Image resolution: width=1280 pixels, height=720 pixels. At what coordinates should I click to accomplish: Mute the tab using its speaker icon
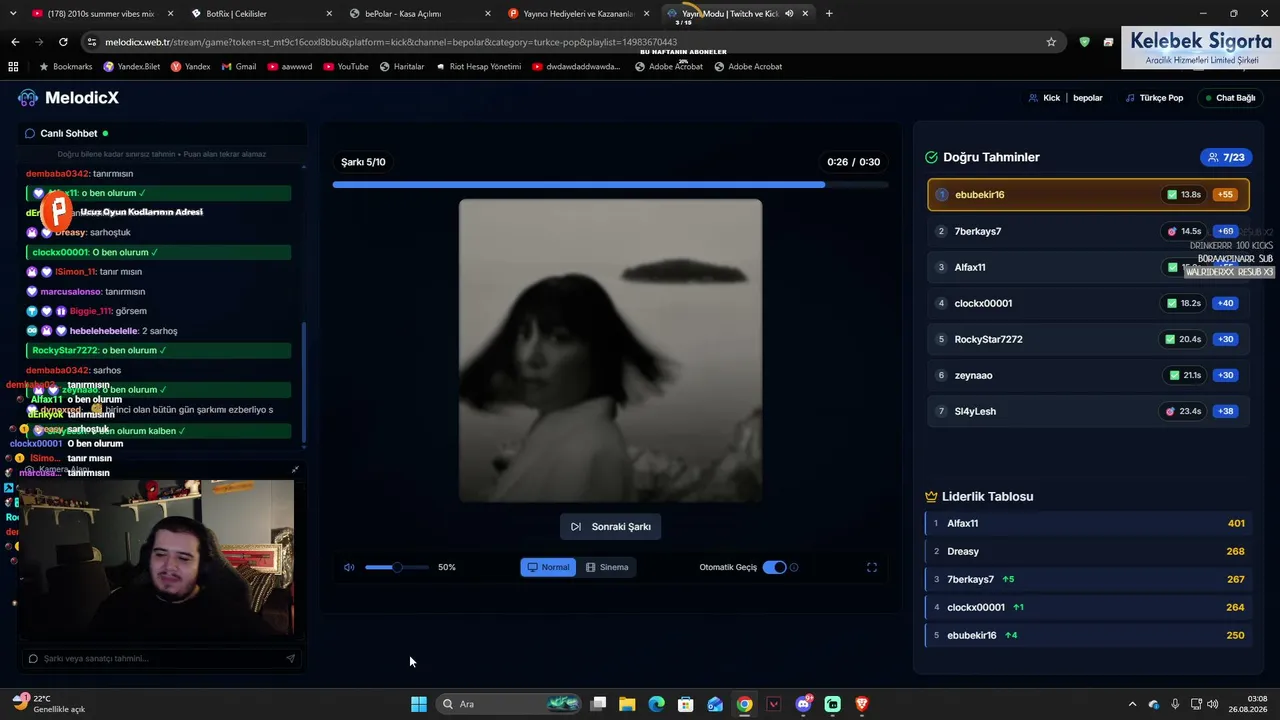click(789, 14)
